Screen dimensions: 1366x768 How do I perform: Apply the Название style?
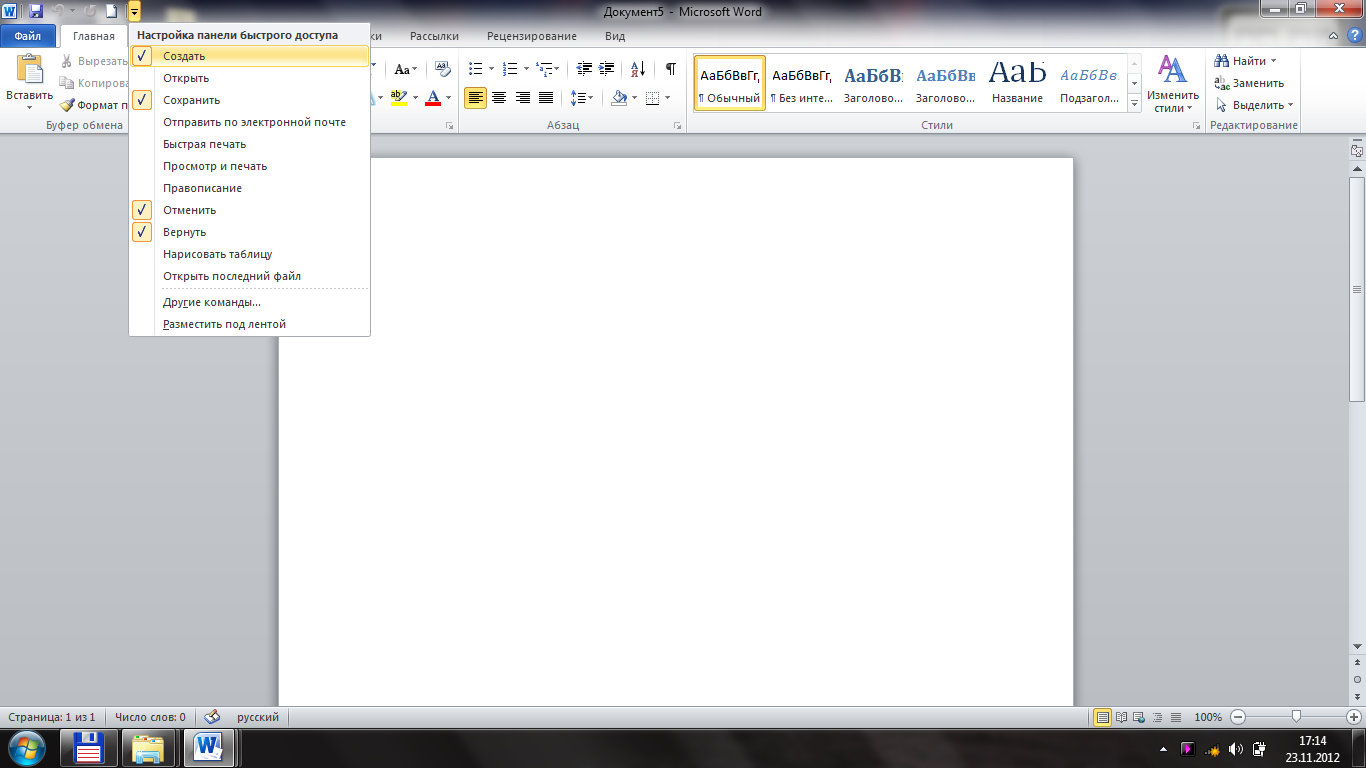(1018, 83)
